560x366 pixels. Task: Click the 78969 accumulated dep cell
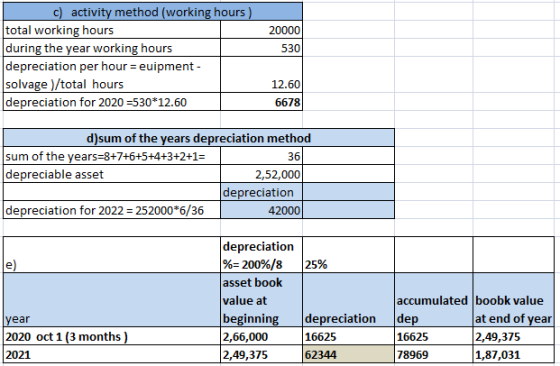point(434,355)
